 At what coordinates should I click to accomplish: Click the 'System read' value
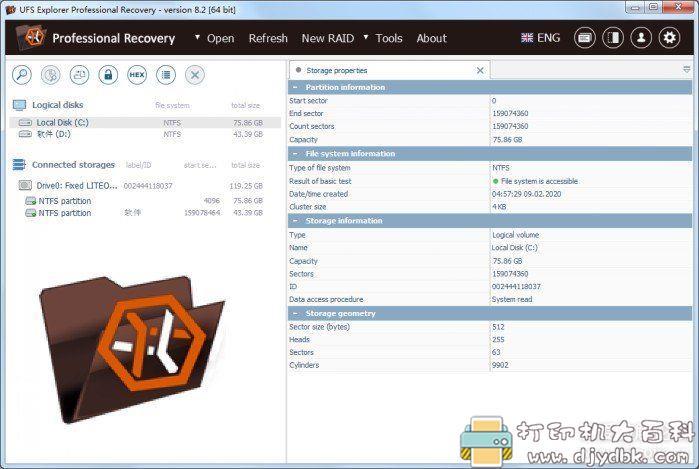(512, 299)
